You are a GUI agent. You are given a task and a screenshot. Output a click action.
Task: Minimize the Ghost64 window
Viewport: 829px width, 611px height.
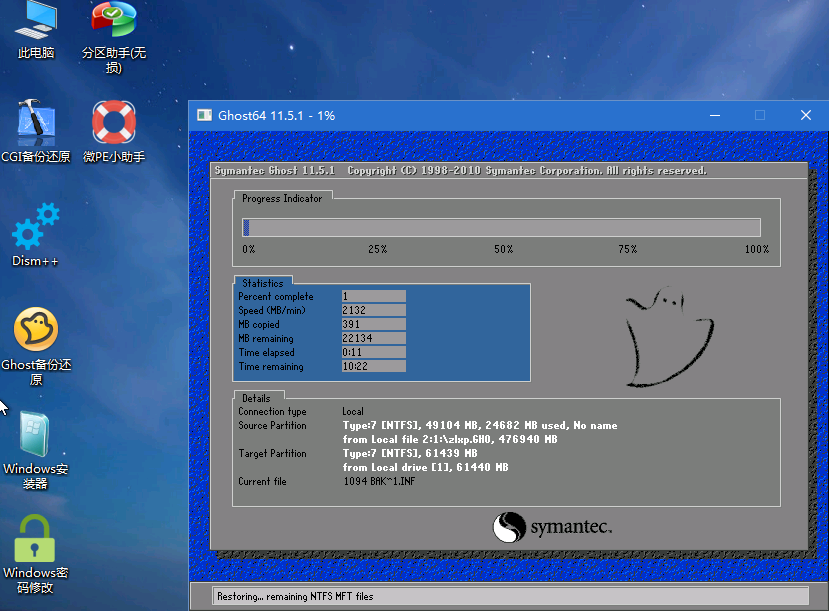click(715, 115)
